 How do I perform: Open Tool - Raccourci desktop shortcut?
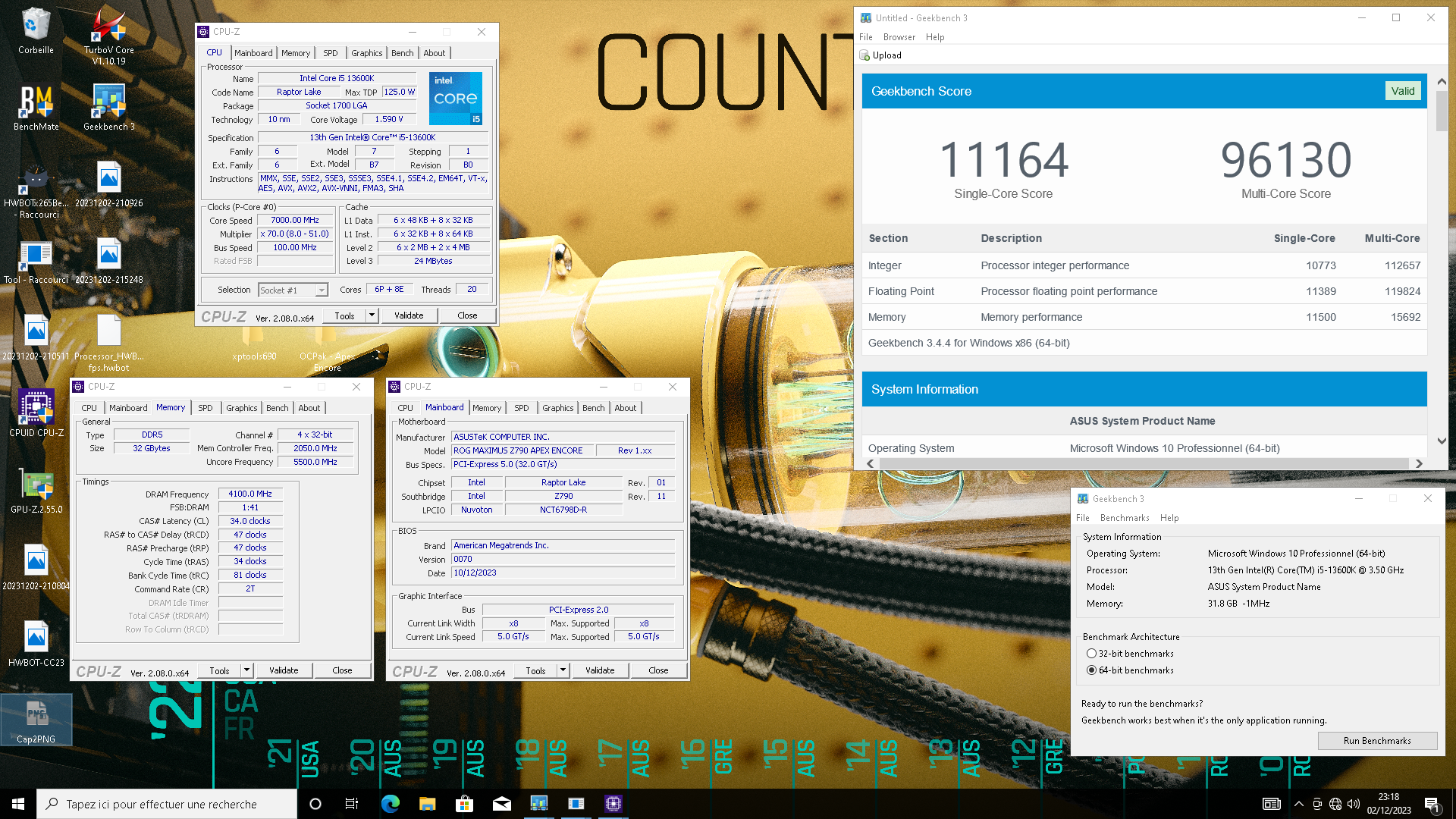point(36,260)
